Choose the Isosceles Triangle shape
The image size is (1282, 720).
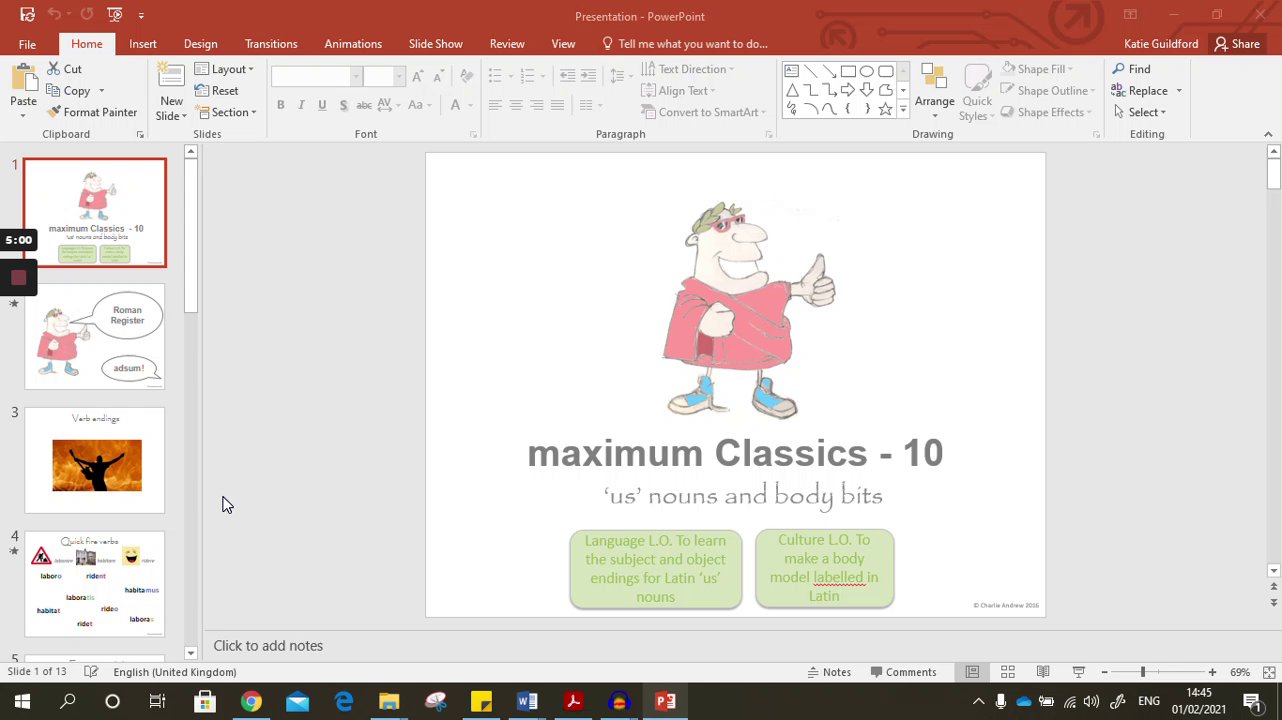click(x=791, y=91)
